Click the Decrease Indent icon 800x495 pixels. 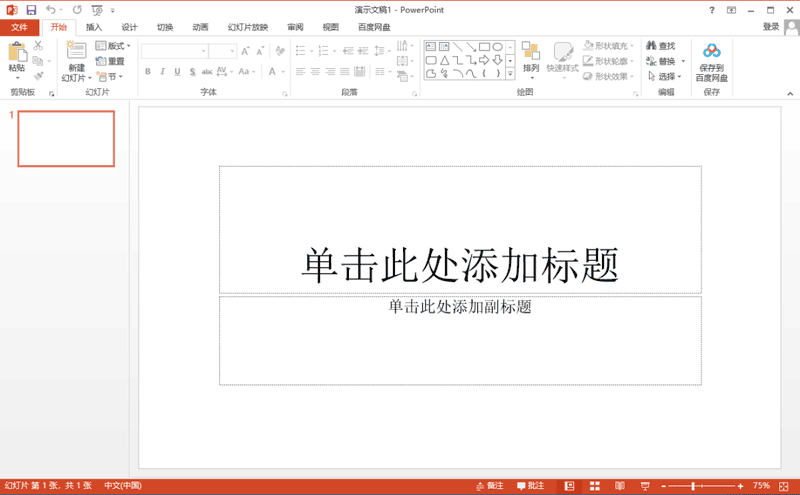click(348, 51)
